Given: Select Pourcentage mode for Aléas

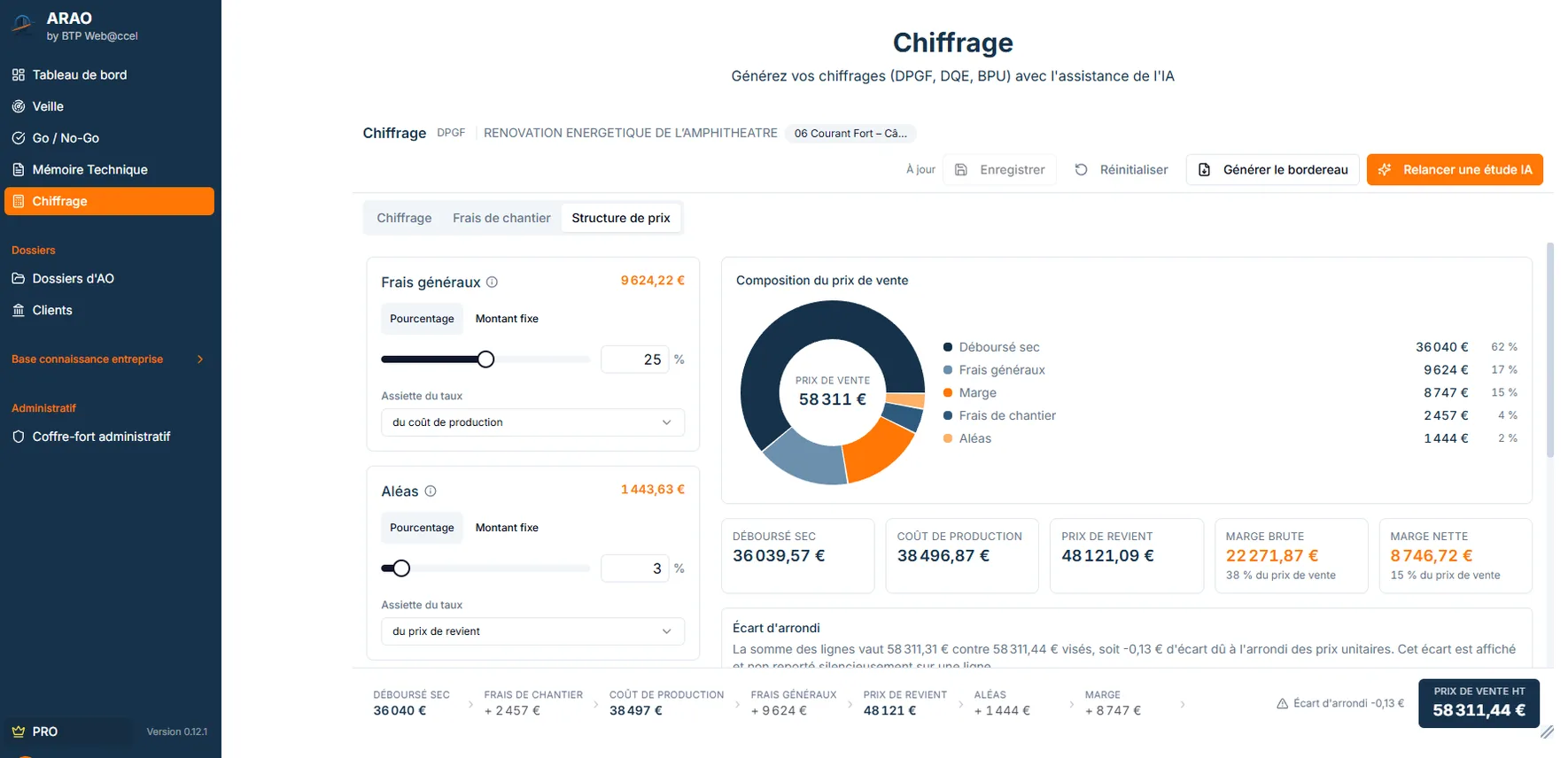Looking at the screenshot, I should click(422, 528).
